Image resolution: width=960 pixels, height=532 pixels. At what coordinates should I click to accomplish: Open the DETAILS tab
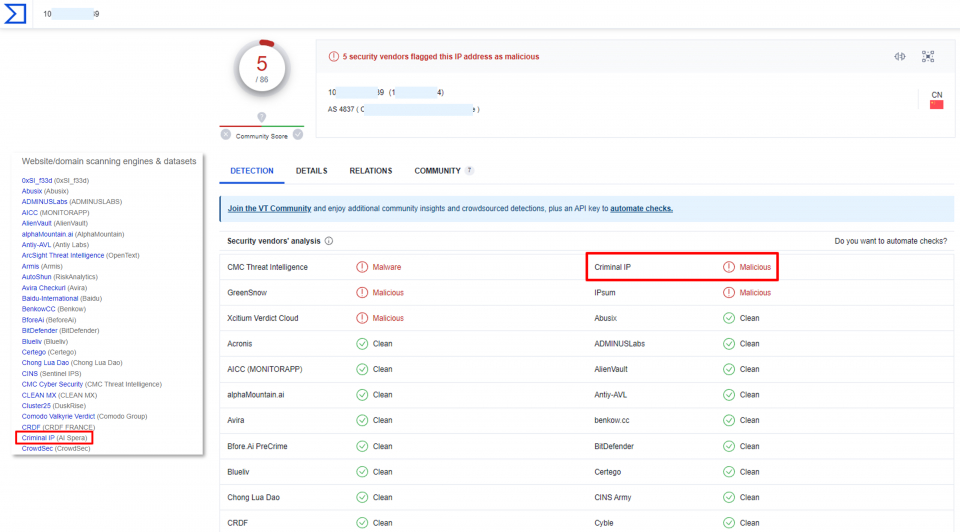[x=311, y=171]
